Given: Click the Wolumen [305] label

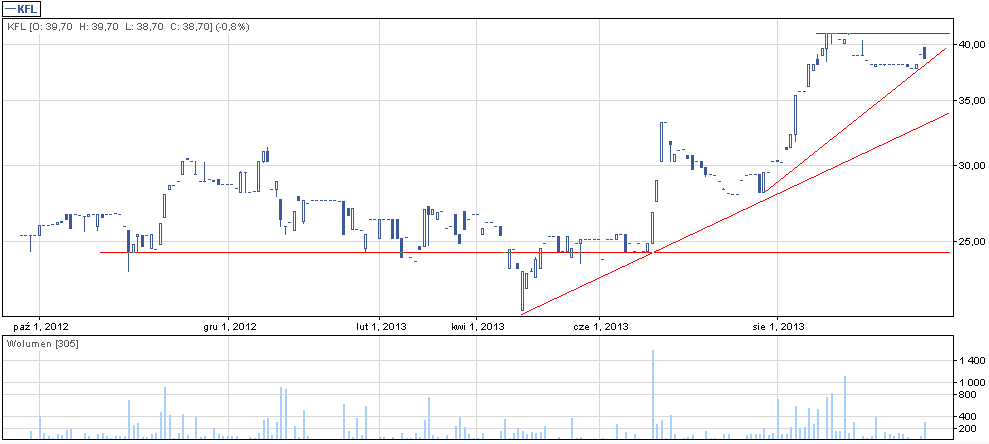Looking at the screenshot, I should pyautogui.click(x=43, y=344).
